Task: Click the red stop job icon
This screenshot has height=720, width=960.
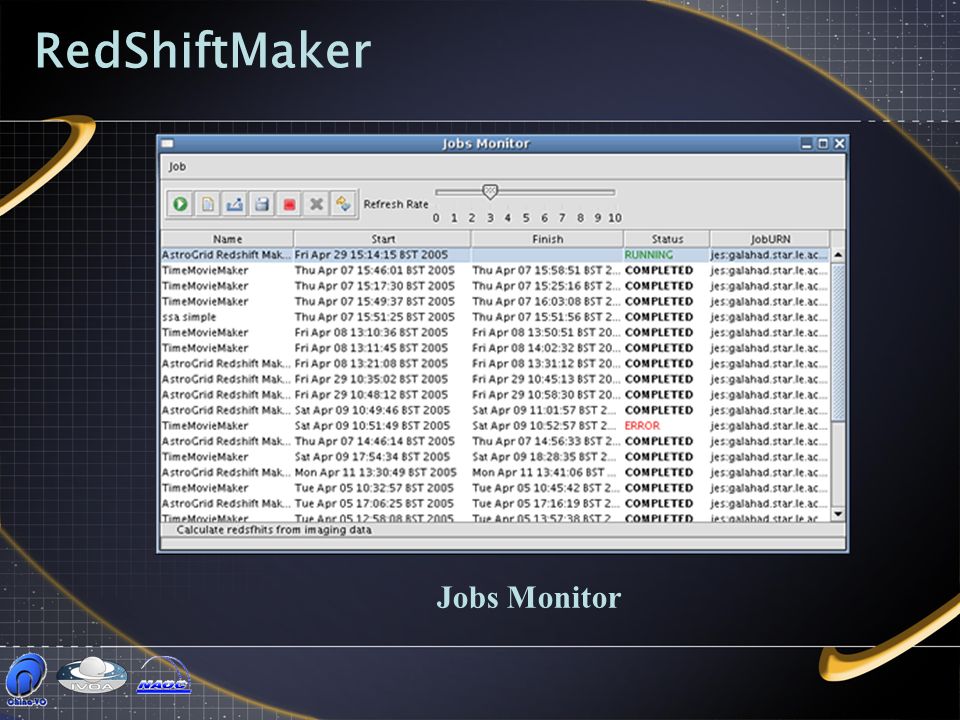Action: click(x=289, y=204)
